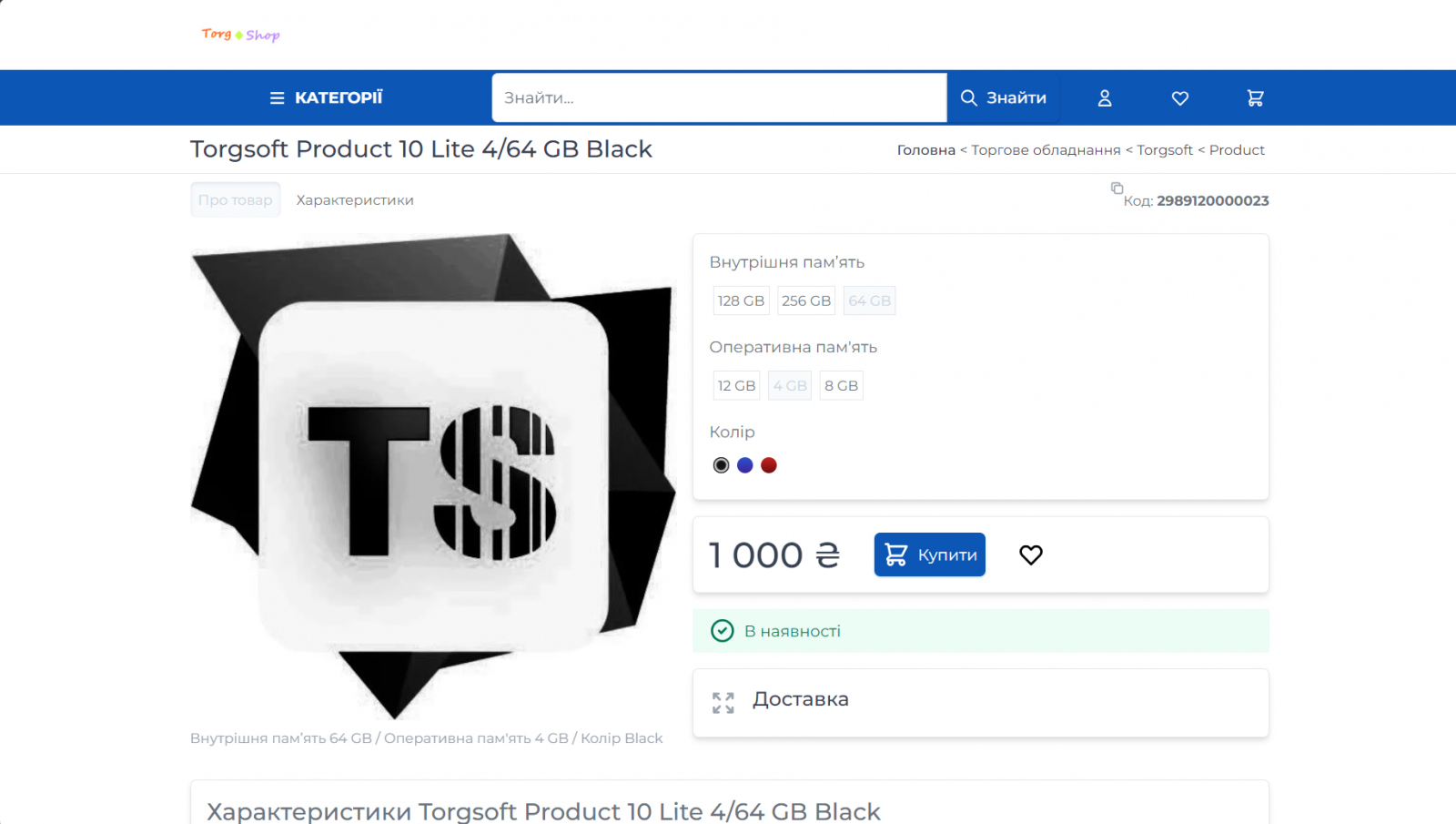Switch to the Характеристики tab
The height and width of the screenshot is (824, 1456).
coord(354,199)
